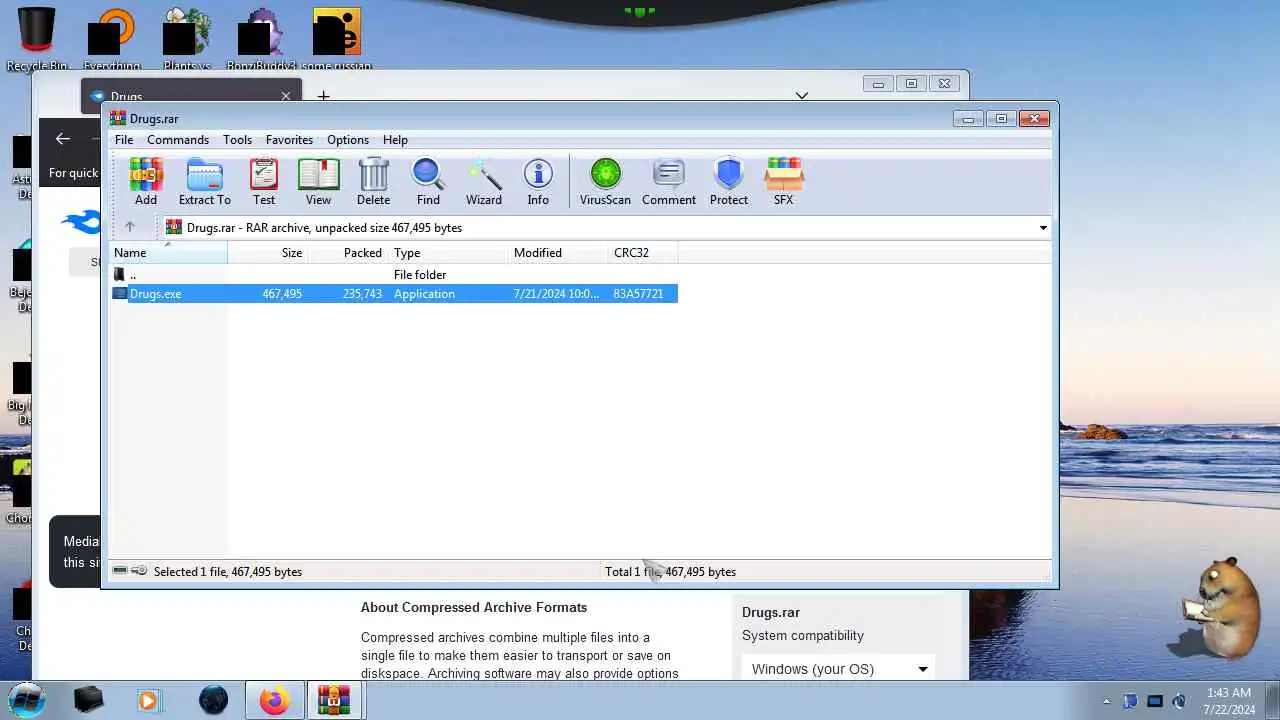Click the volume tray icon
Viewport: 1280px width, 720px height.
point(1179,701)
